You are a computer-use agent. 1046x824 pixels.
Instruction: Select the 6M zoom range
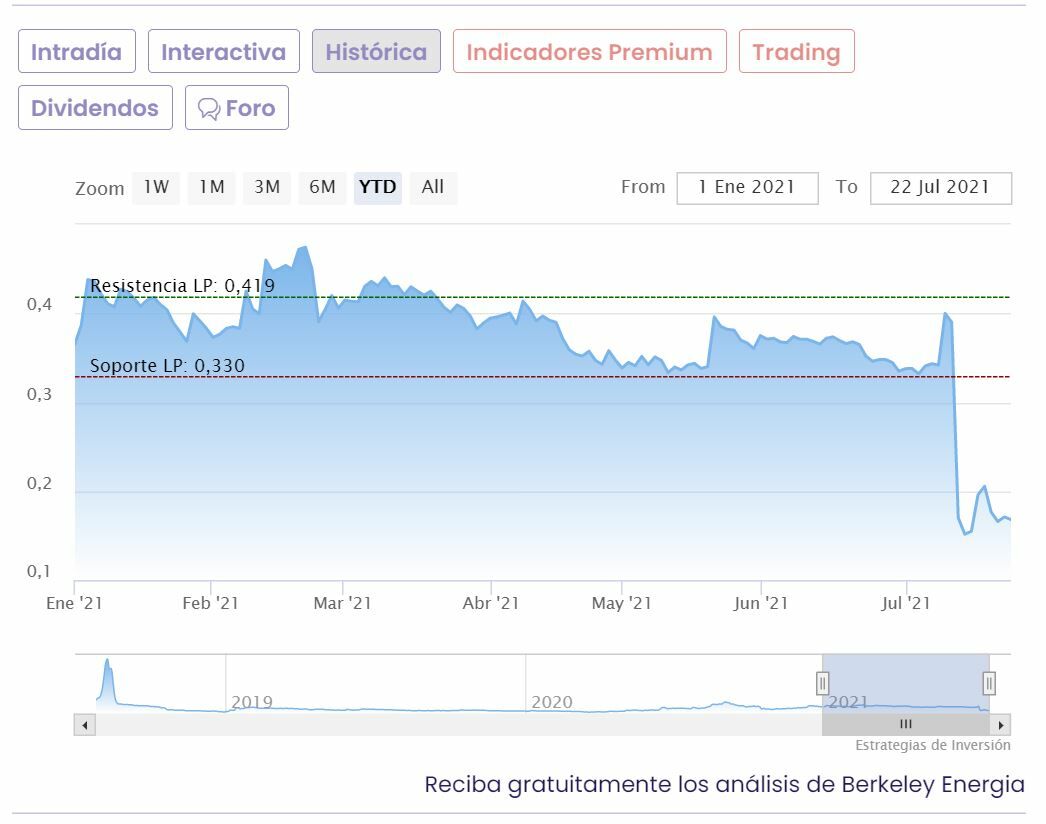tap(322, 187)
